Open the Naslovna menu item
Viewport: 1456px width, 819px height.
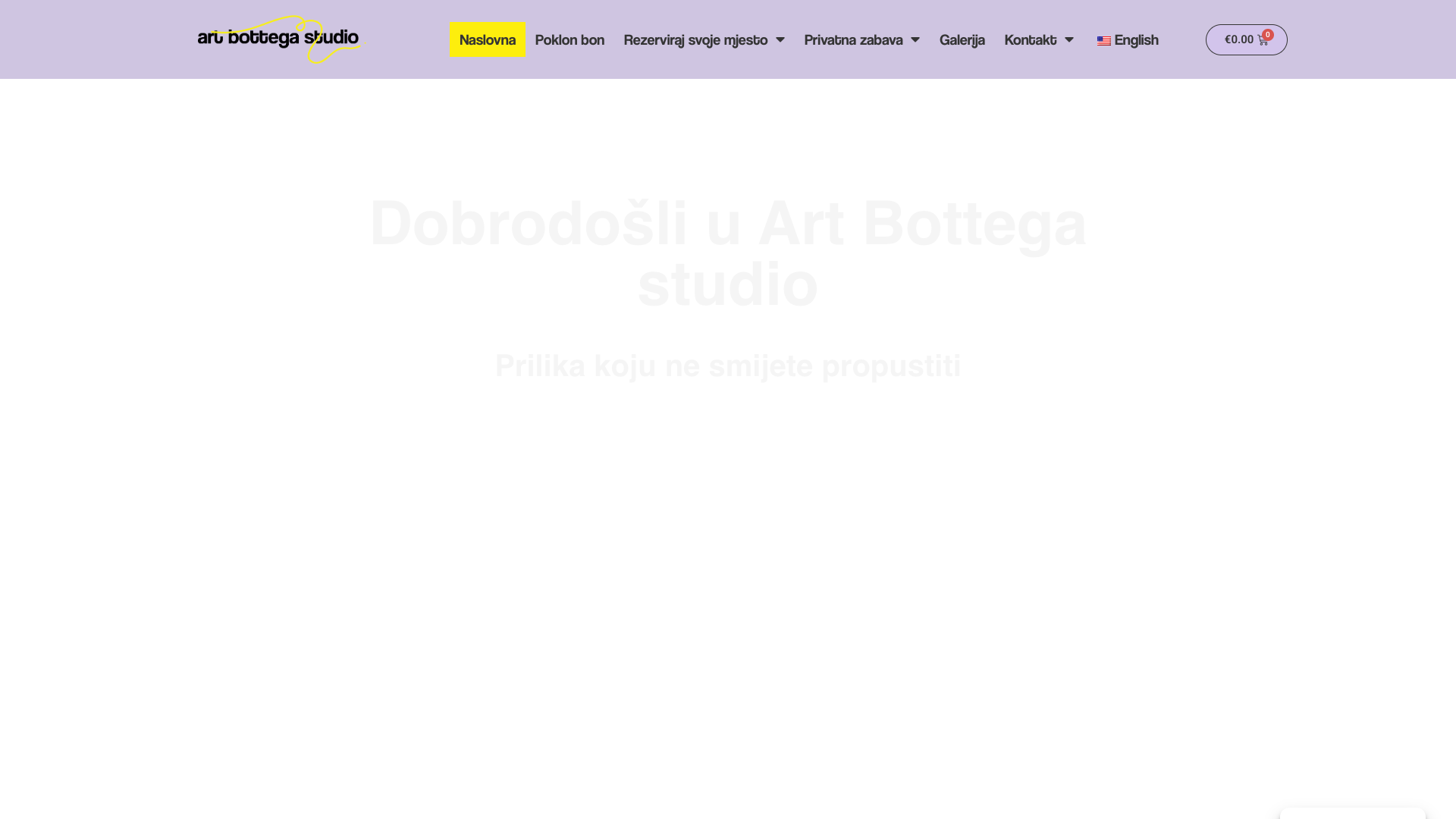[488, 39]
